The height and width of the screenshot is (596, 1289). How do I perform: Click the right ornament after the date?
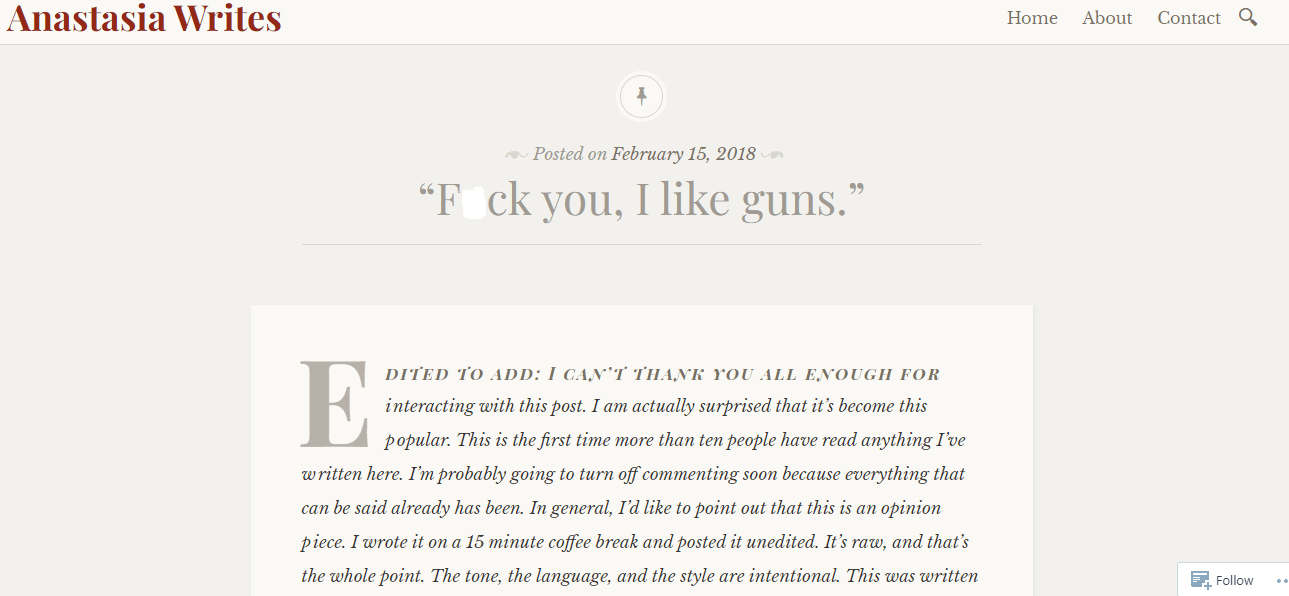772,155
